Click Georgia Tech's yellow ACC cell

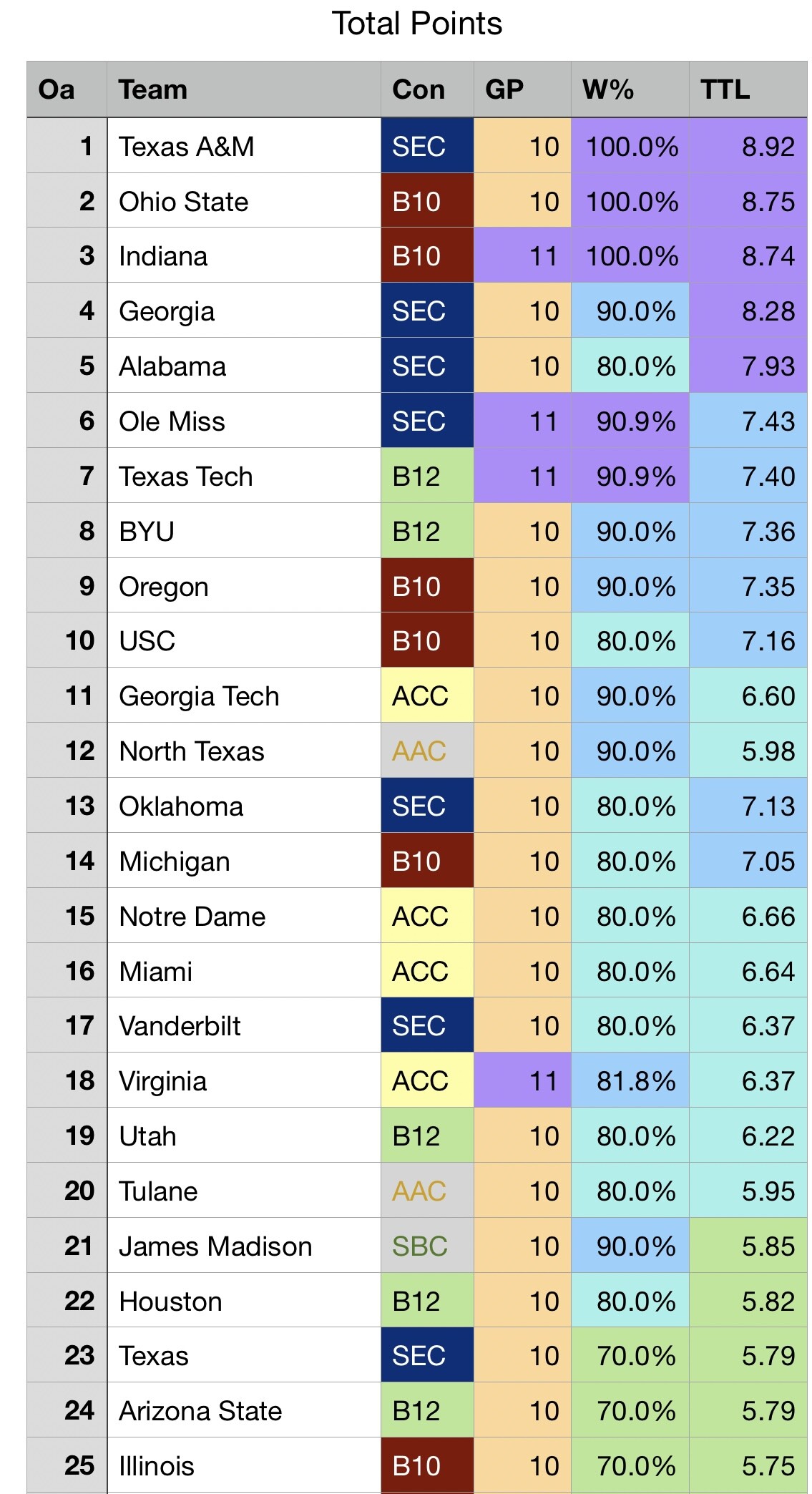coord(427,695)
